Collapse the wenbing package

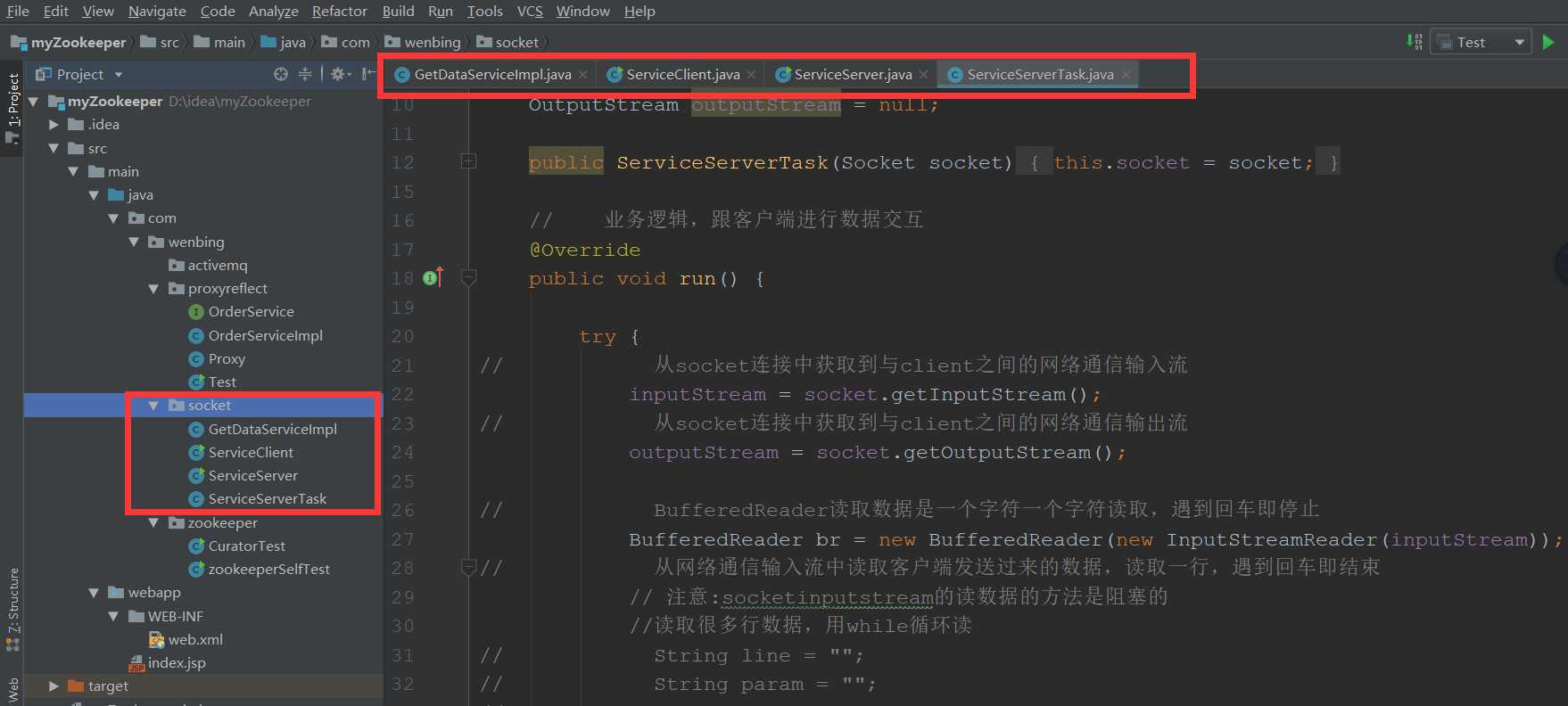tap(134, 242)
